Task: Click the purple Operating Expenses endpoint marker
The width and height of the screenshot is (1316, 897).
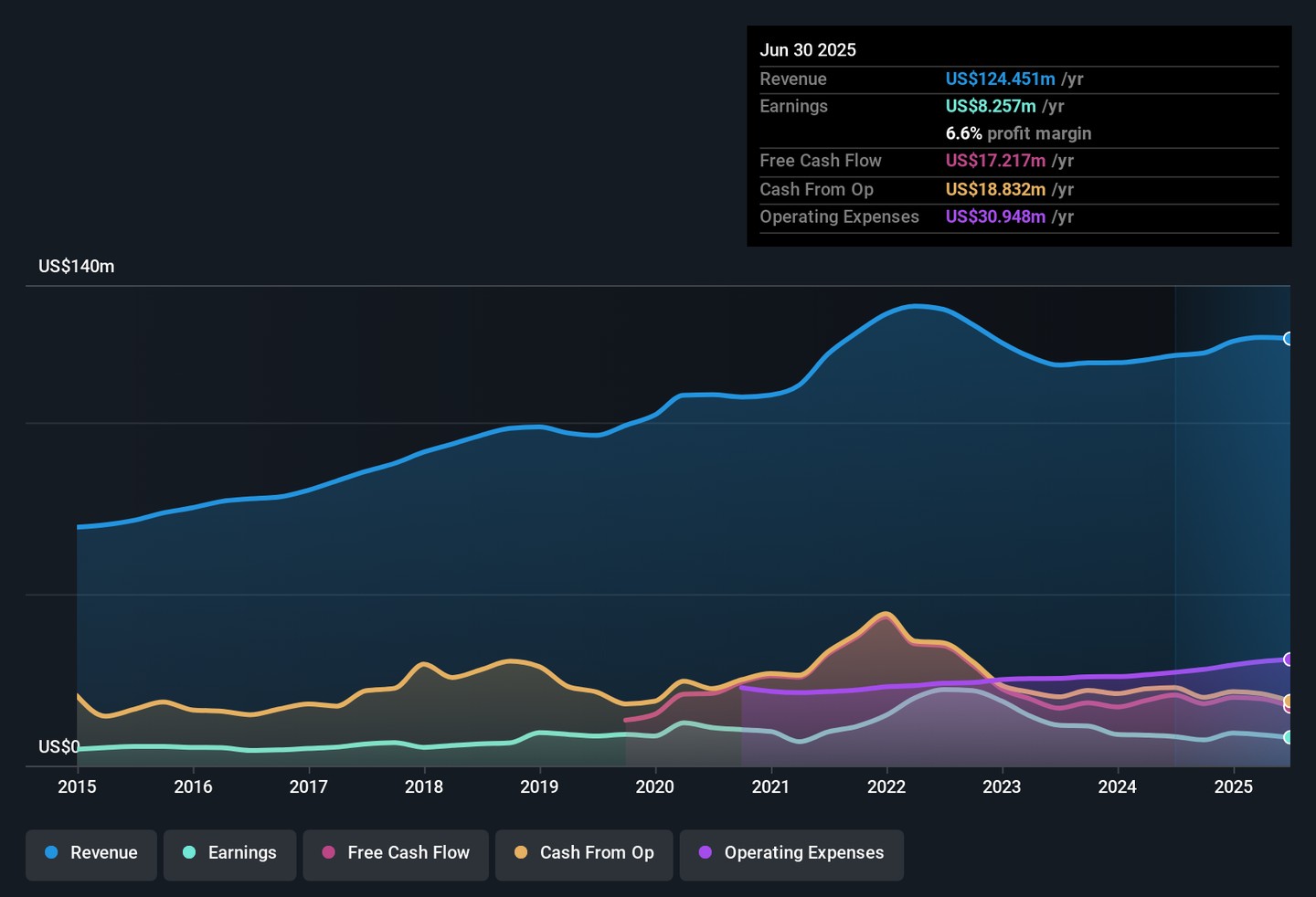Action: click(1289, 660)
